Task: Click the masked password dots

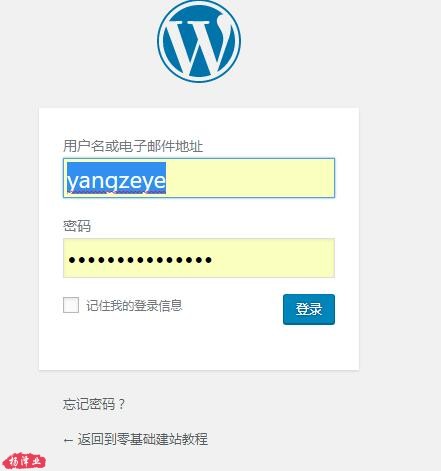Action: [140, 260]
